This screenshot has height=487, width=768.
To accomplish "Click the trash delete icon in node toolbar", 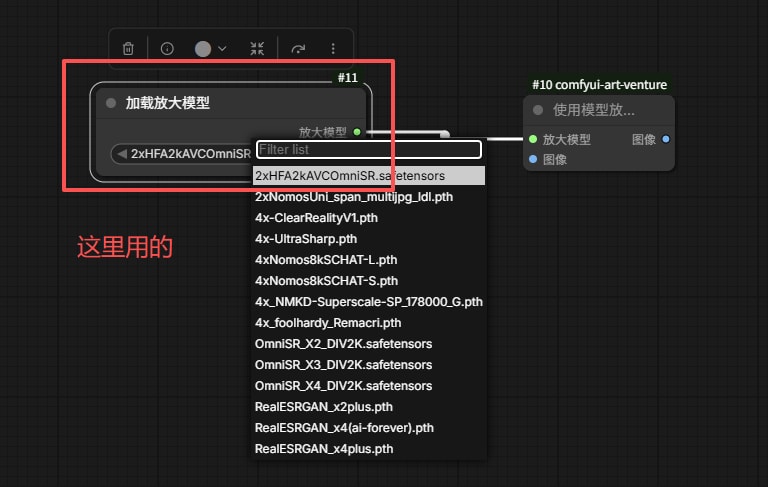I will click(128, 48).
